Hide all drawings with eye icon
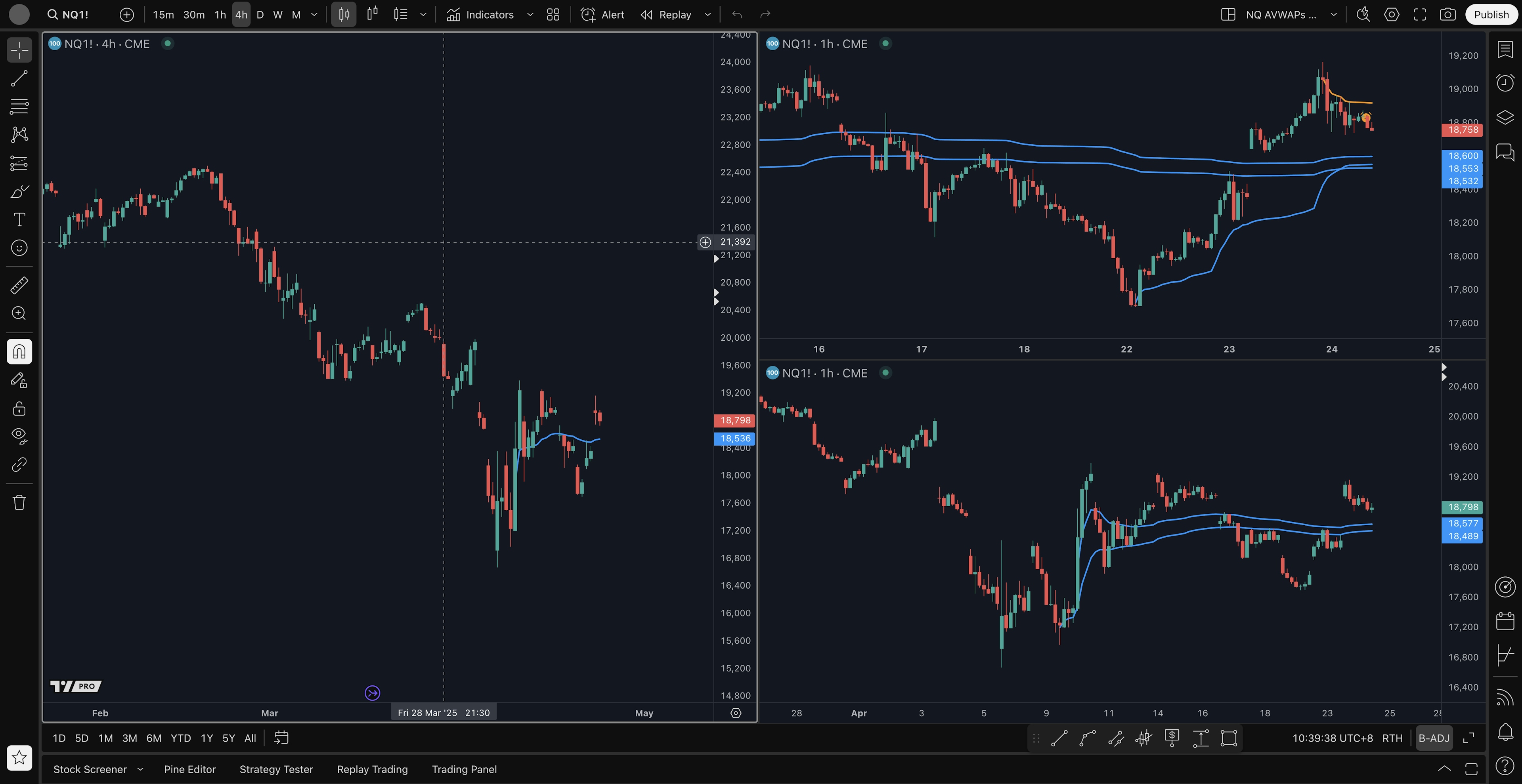Viewport: 1522px width, 784px height. coord(19,436)
